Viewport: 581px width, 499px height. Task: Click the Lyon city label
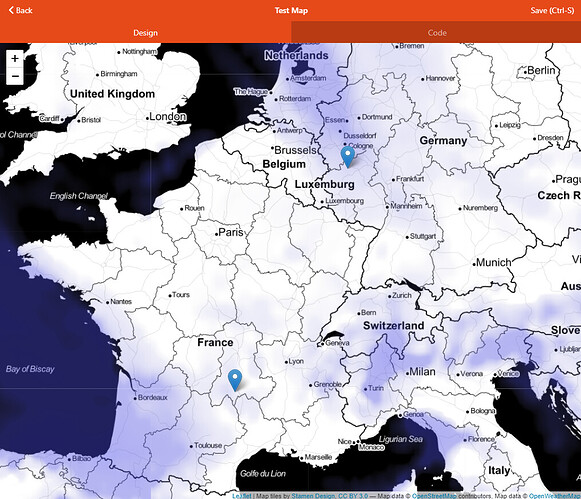tap(296, 361)
